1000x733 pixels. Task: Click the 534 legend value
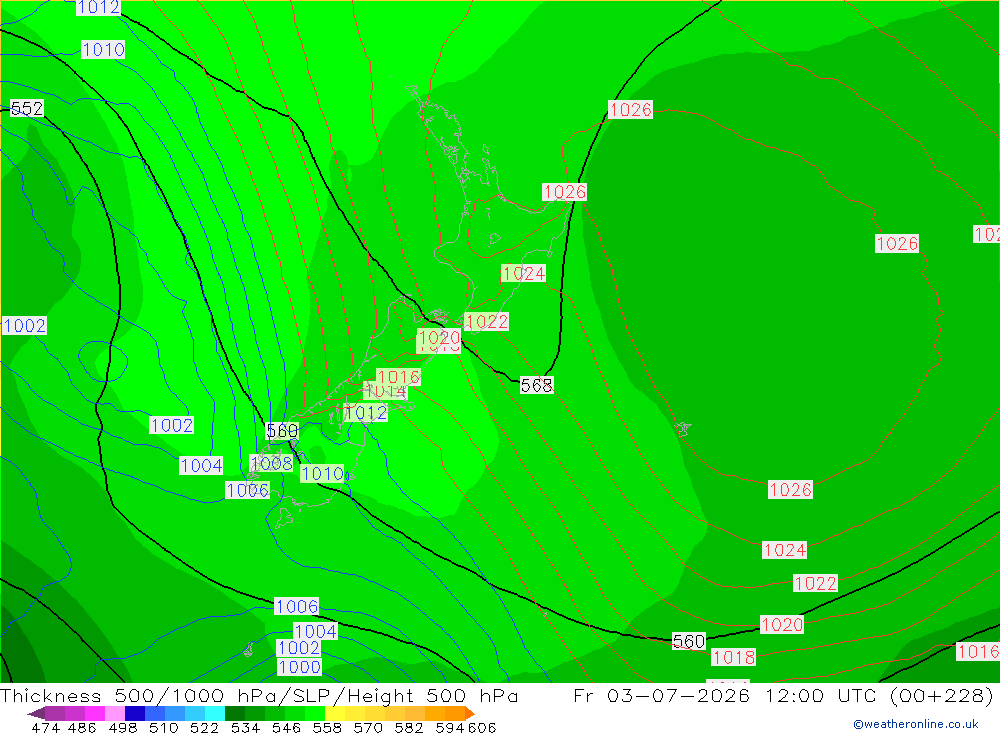tap(246, 727)
